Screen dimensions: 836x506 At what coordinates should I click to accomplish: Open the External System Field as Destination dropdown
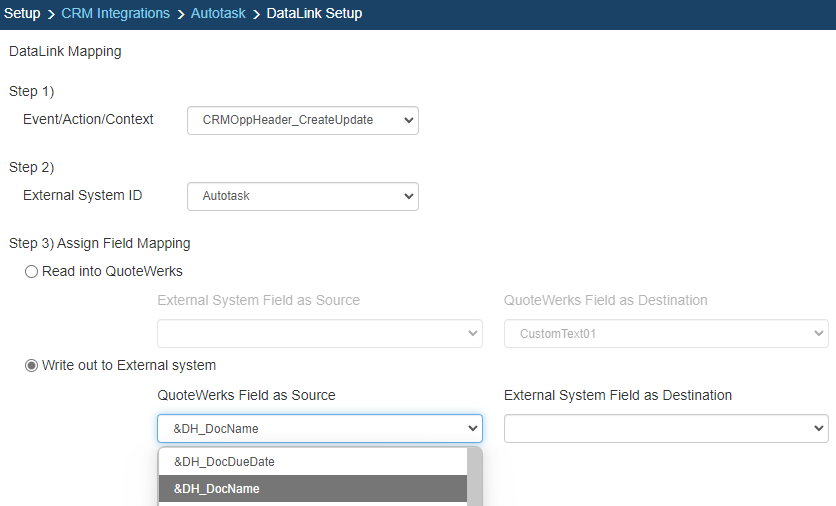[666, 429]
